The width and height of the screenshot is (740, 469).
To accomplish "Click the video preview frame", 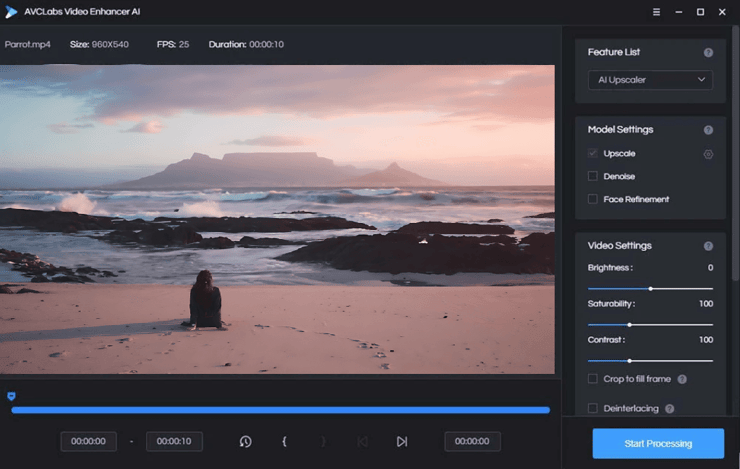I will click(277, 219).
